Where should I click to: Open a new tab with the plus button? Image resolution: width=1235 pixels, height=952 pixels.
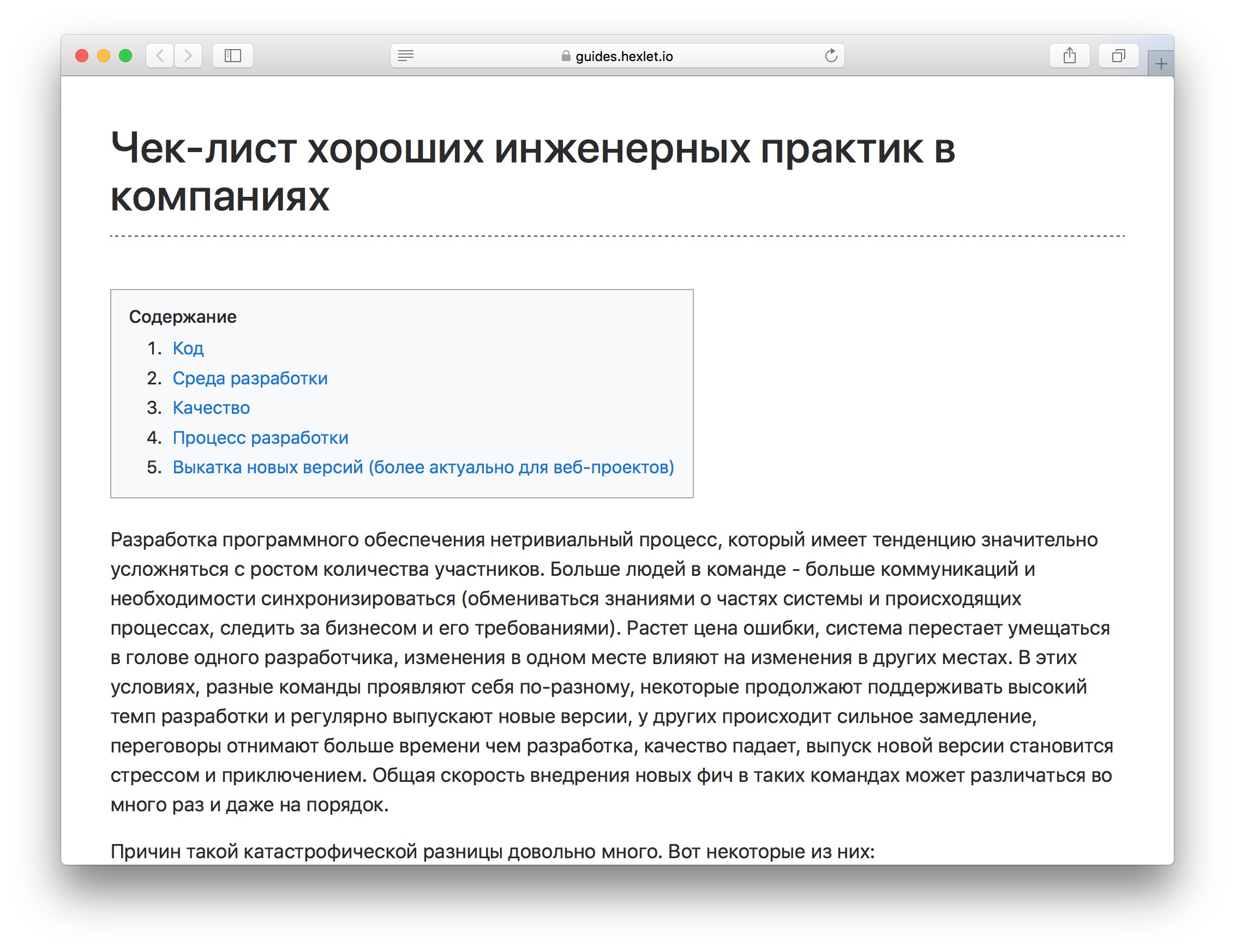coord(1161,63)
